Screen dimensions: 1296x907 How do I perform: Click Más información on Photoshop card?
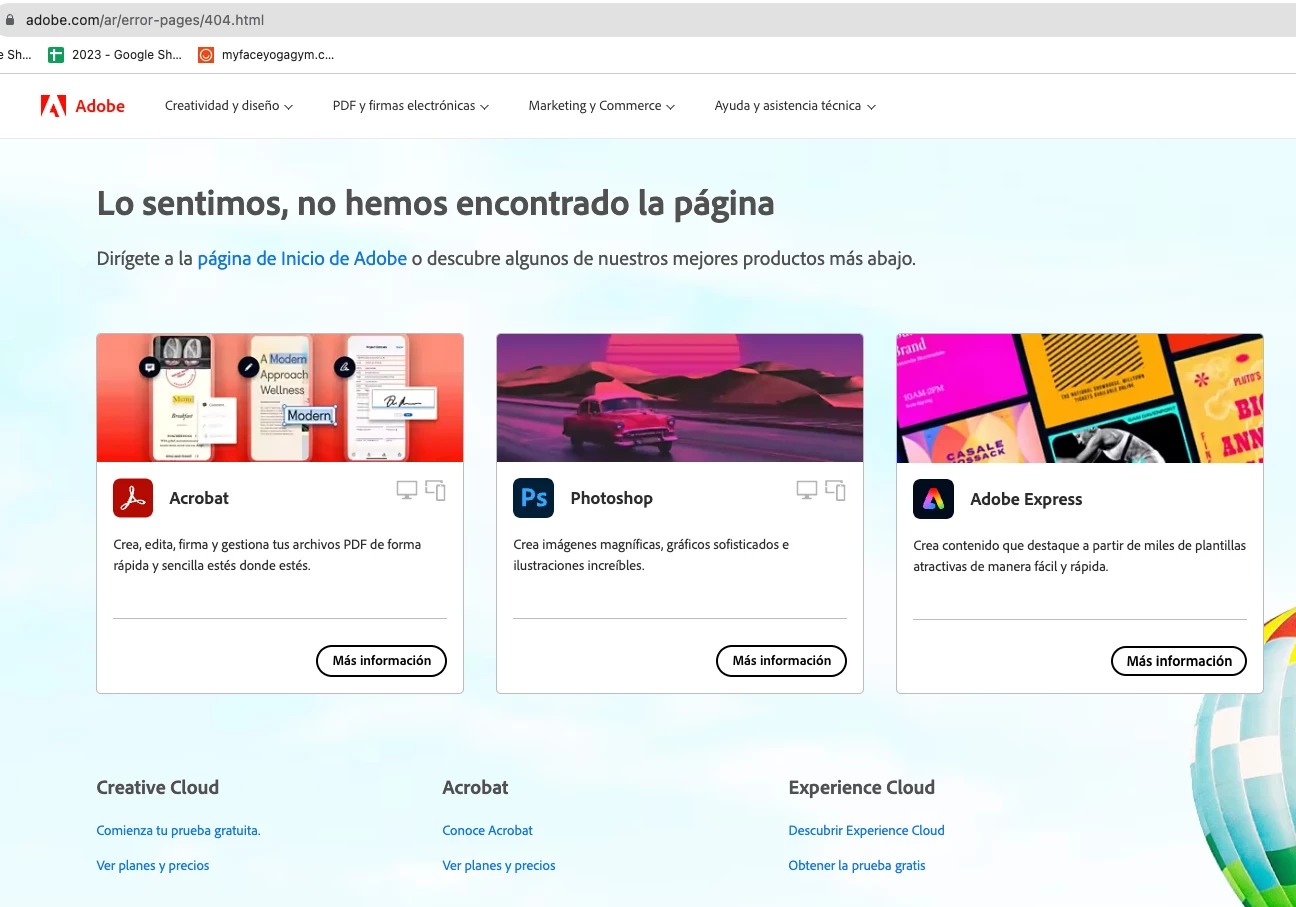click(782, 661)
